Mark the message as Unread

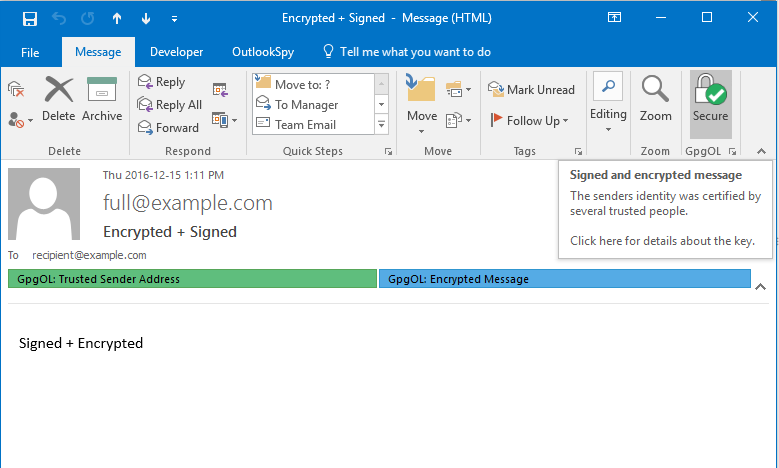531,89
